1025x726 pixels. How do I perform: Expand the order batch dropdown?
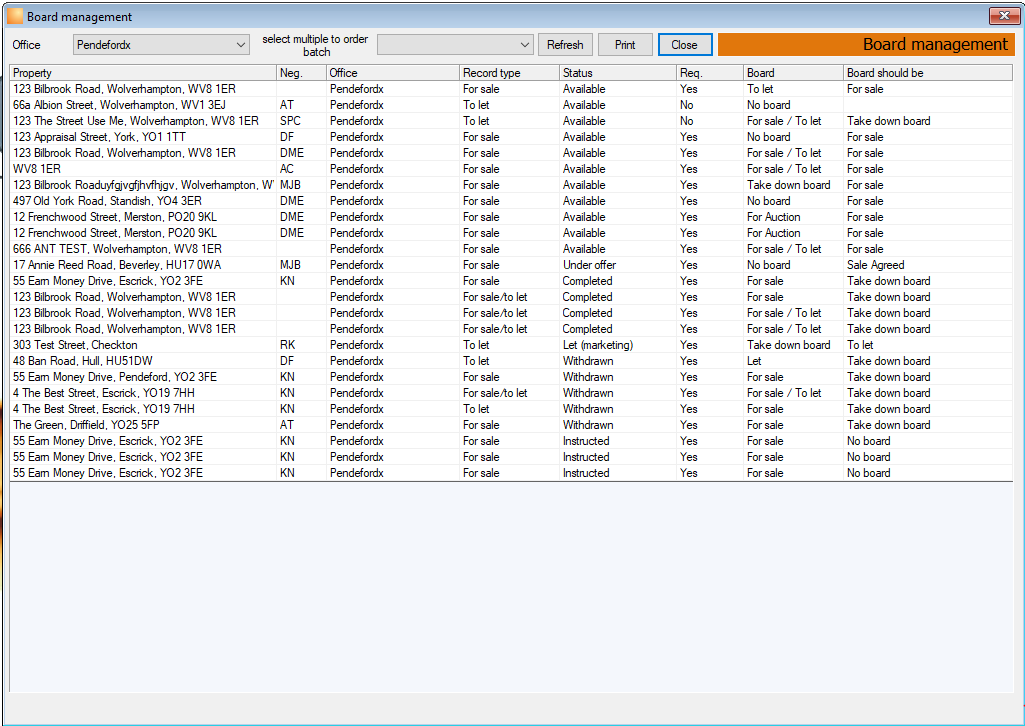455,44
